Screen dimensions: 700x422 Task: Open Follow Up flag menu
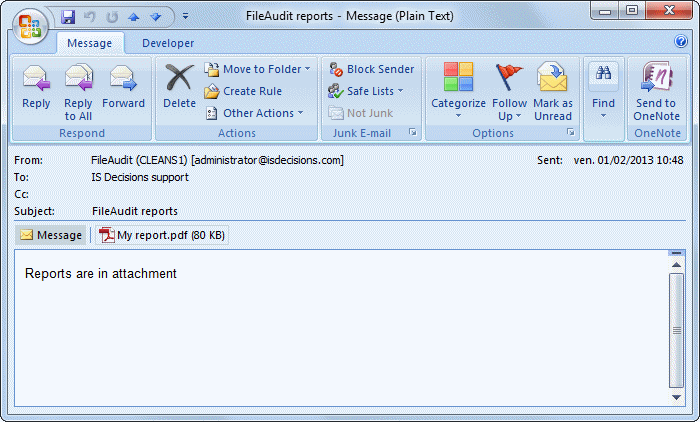tap(509, 93)
